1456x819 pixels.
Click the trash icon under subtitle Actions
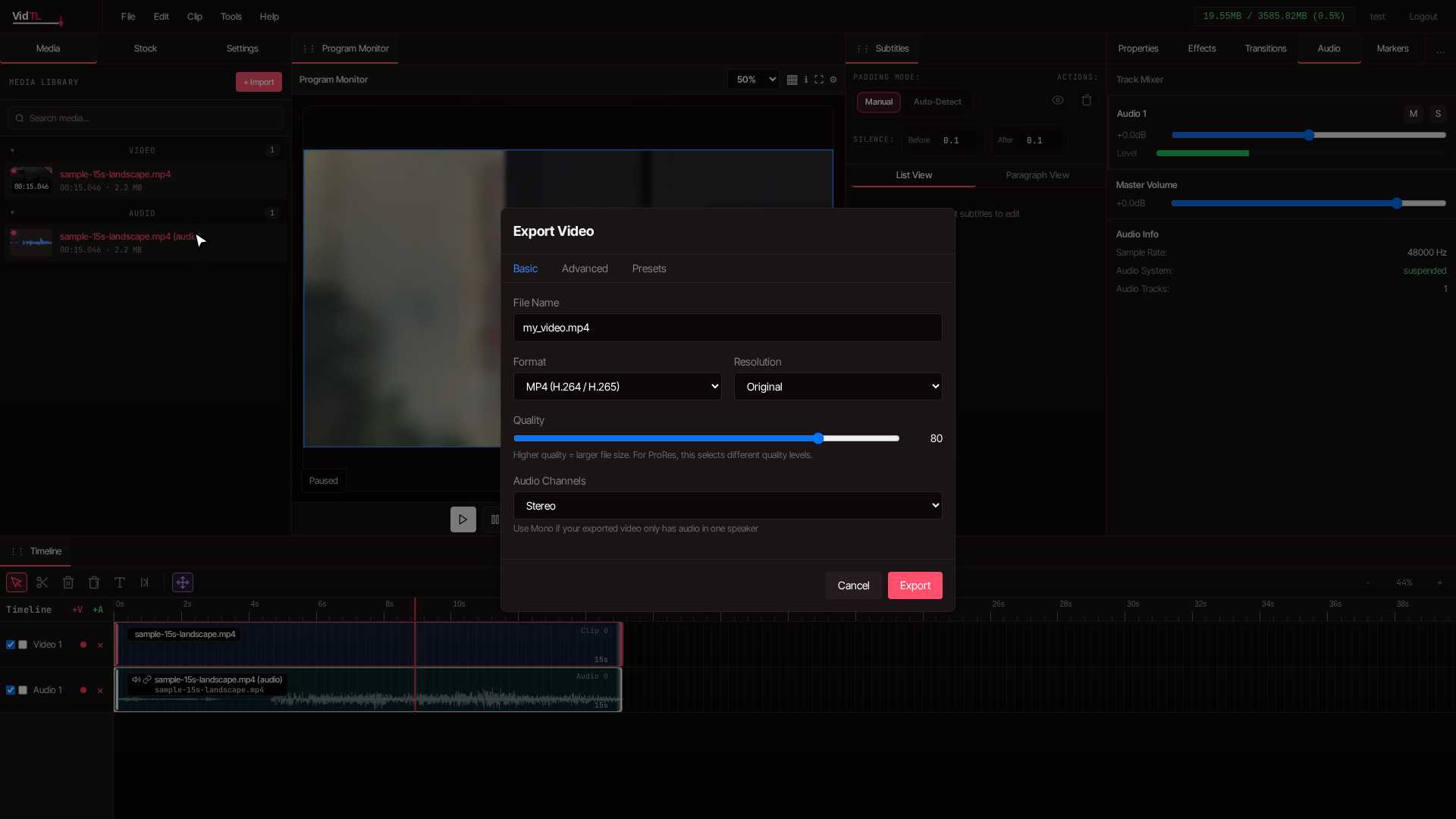(x=1087, y=100)
